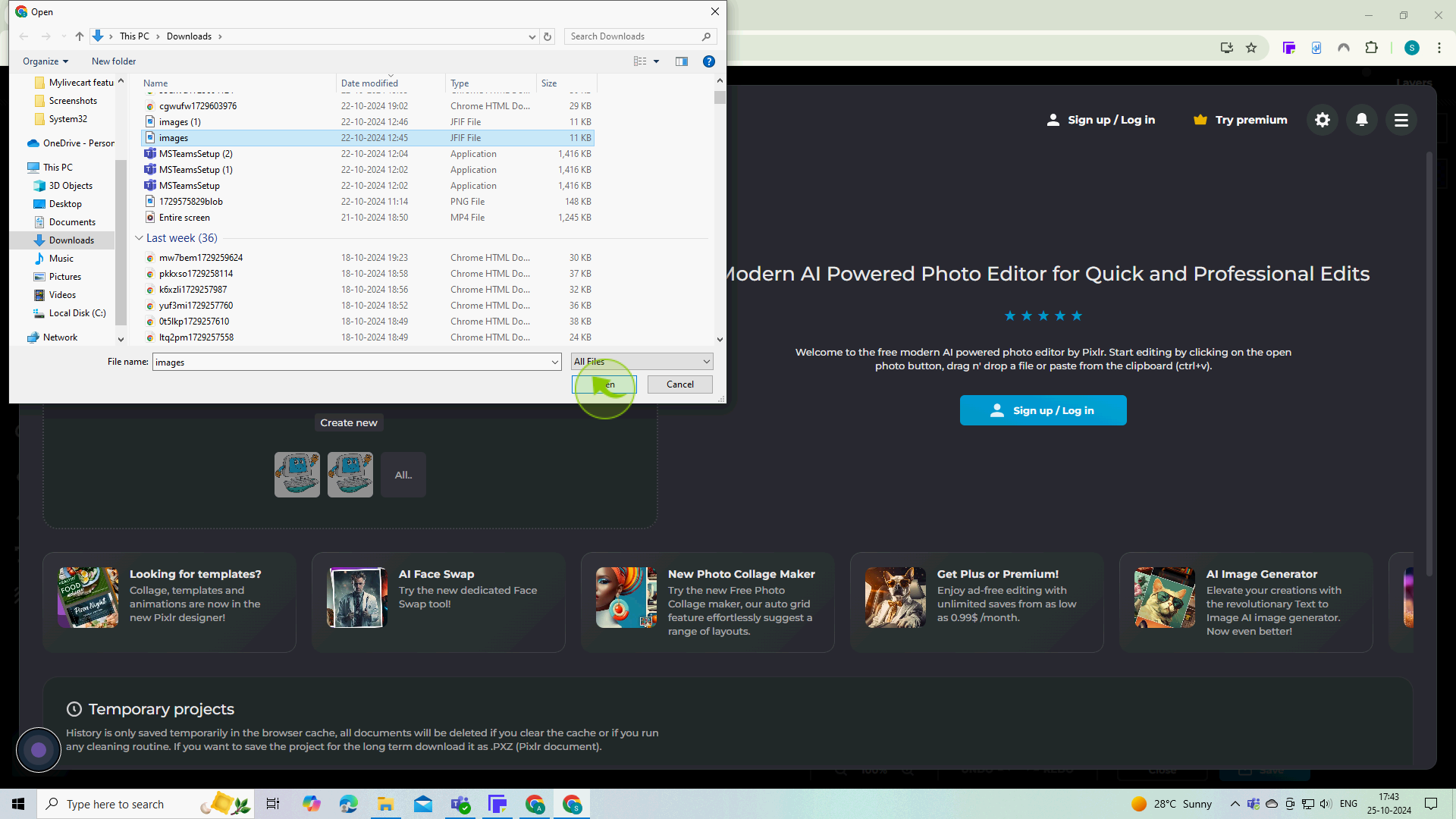1456x819 pixels.
Task: Open the AI Face Swap card
Action: [438, 602]
